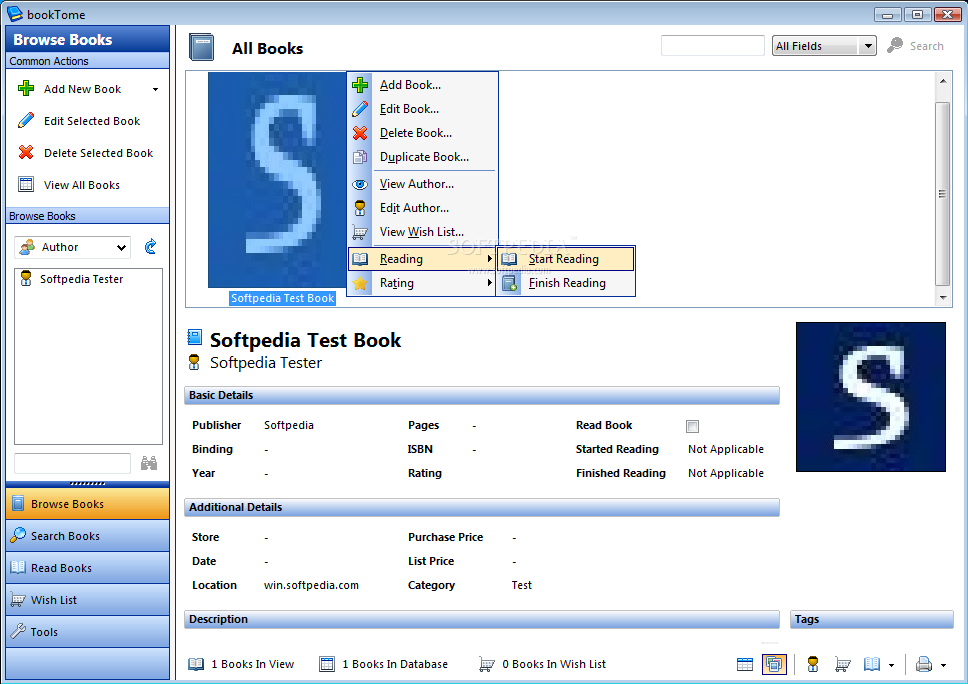The width and height of the screenshot is (968, 684).
Task: Click the scroll down arrow of book list
Action: [x=942, y=298]
